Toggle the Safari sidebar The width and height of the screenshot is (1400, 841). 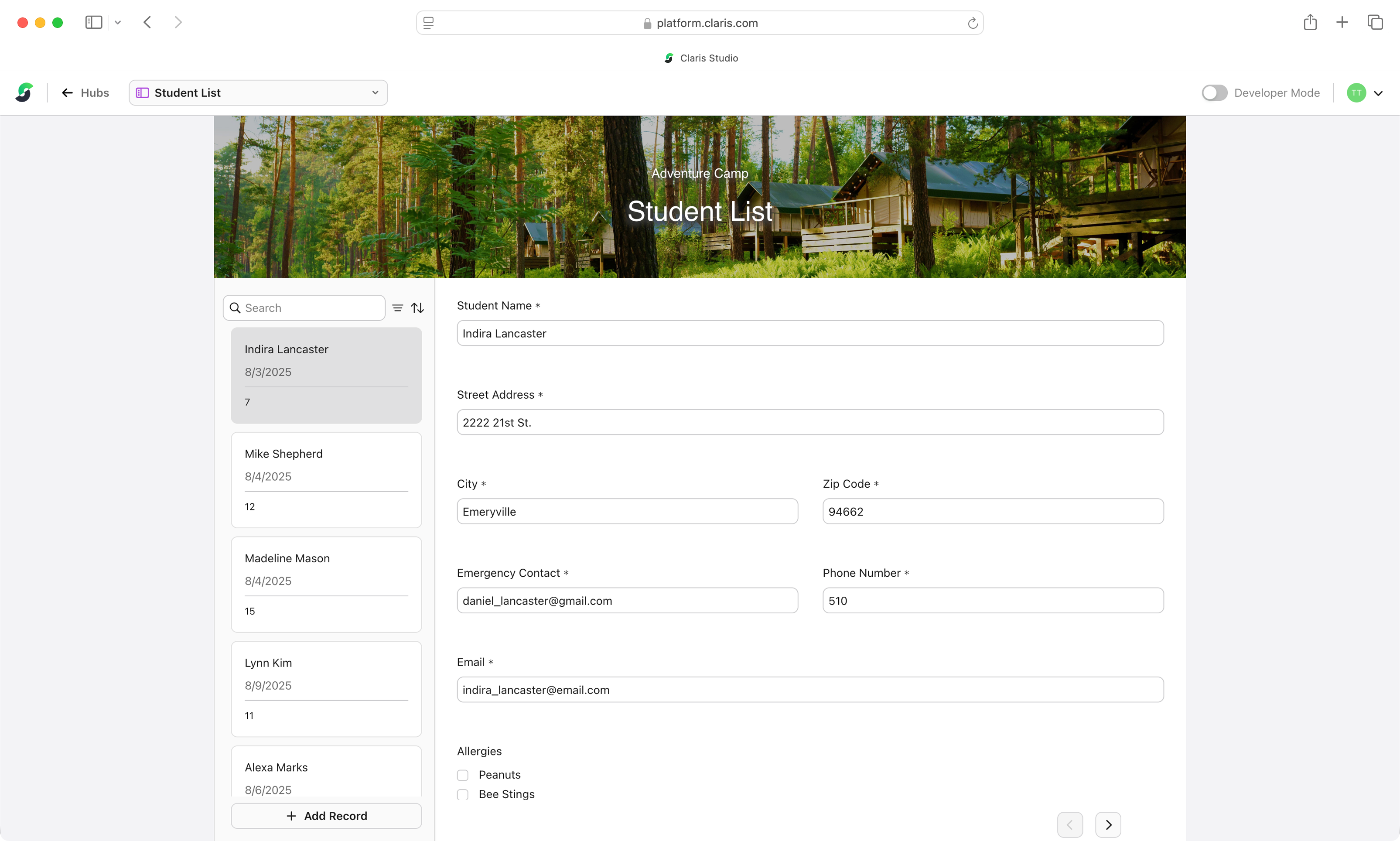point(93,23)
